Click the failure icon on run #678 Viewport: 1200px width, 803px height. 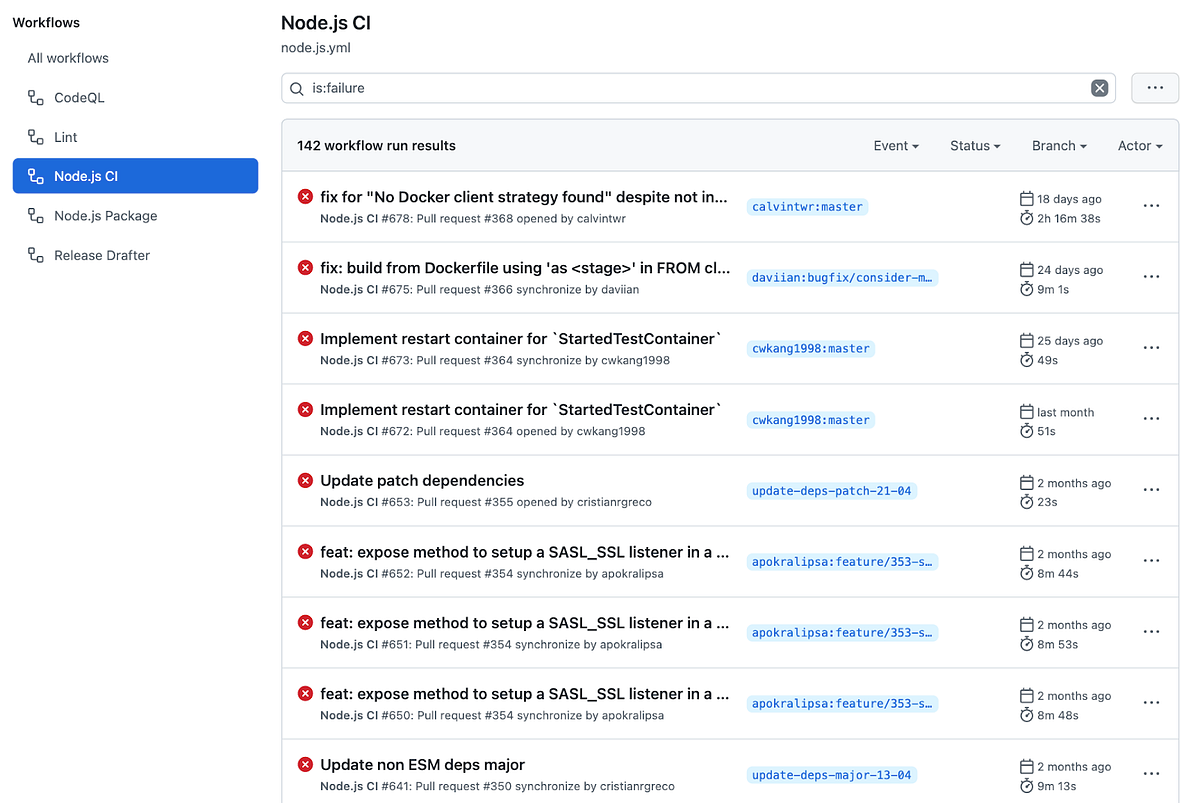coord(305,196)
